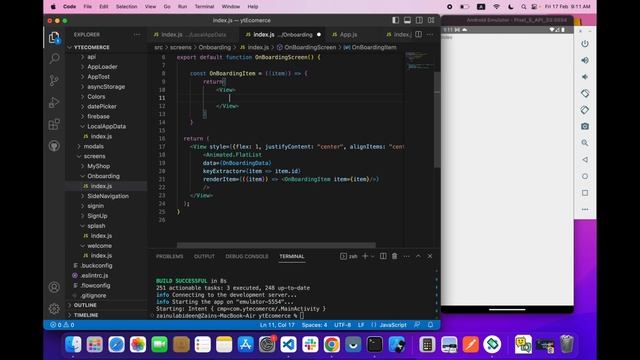Click the emulator volume down icon
The height and width of the screenshot is (360, 640).
585,77
